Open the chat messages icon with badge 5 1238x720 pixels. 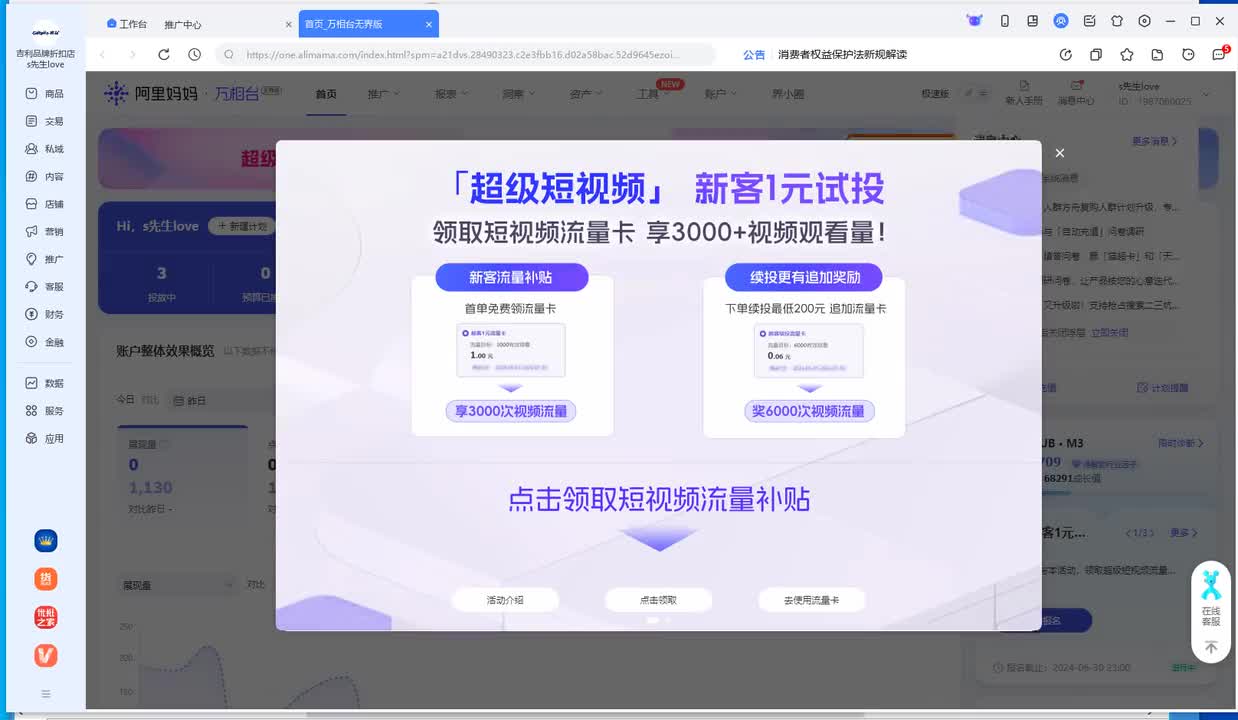[1219, 54]
